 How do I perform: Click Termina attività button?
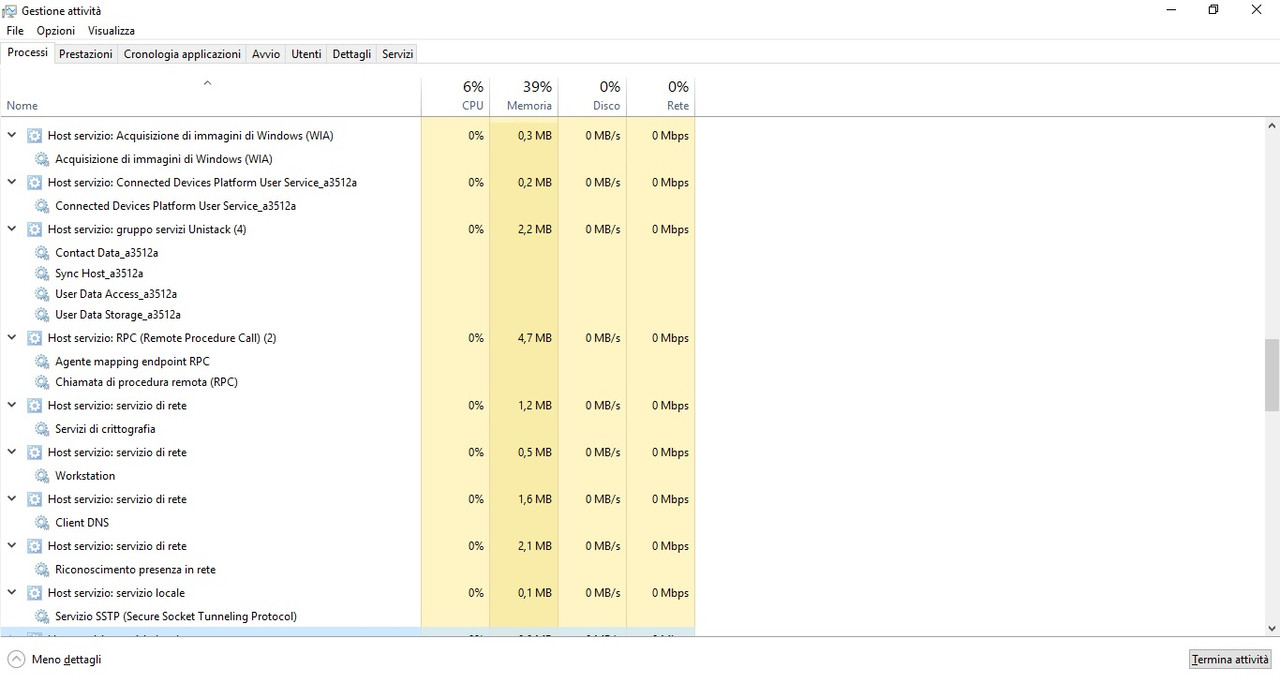1230,659
